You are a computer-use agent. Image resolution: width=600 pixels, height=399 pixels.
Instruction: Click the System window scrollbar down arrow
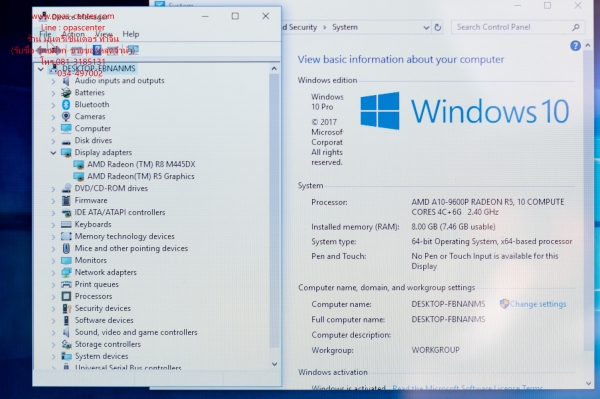(x=588, y=383)
